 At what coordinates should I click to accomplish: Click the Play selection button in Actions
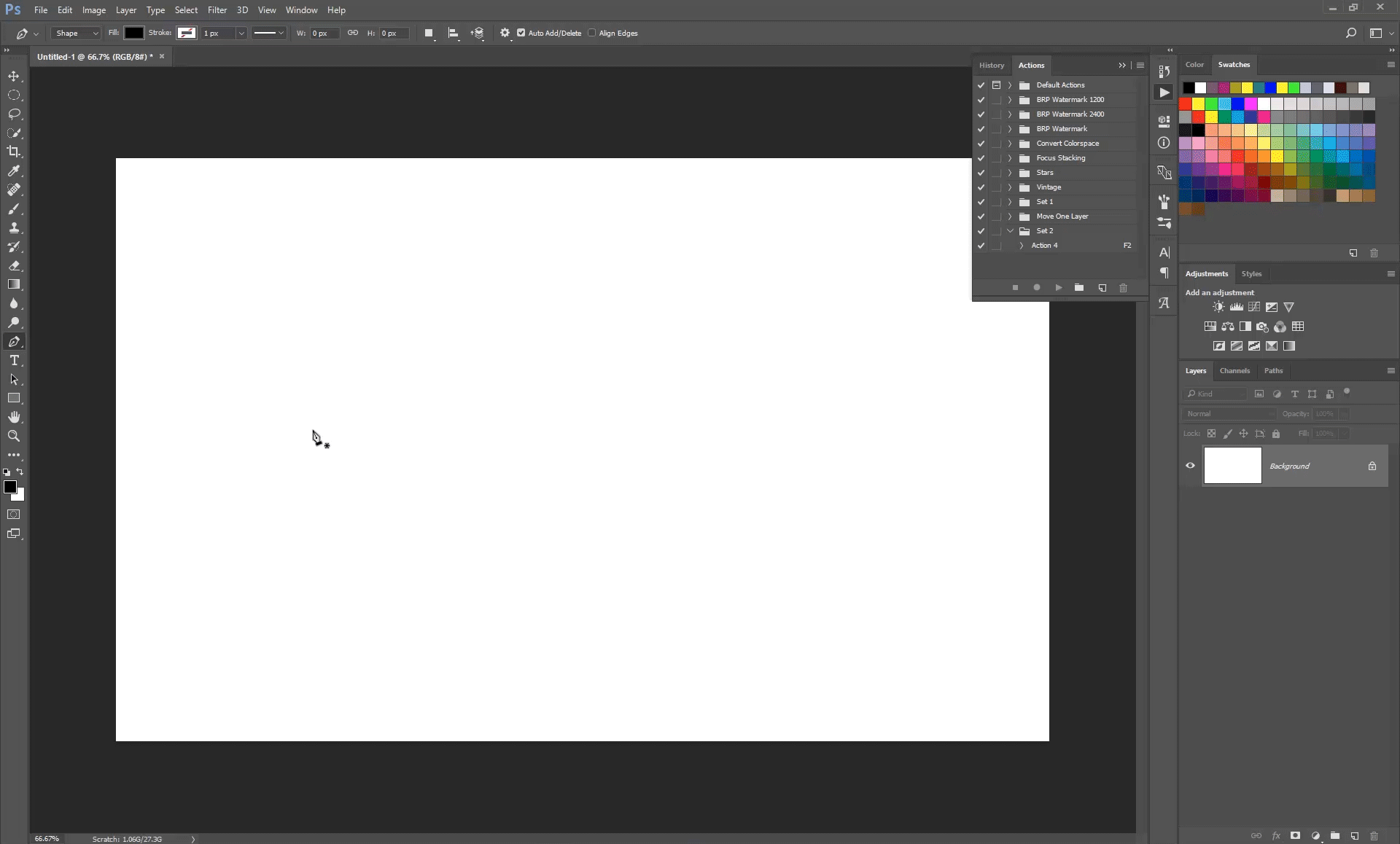click(x=1058, y=288)
